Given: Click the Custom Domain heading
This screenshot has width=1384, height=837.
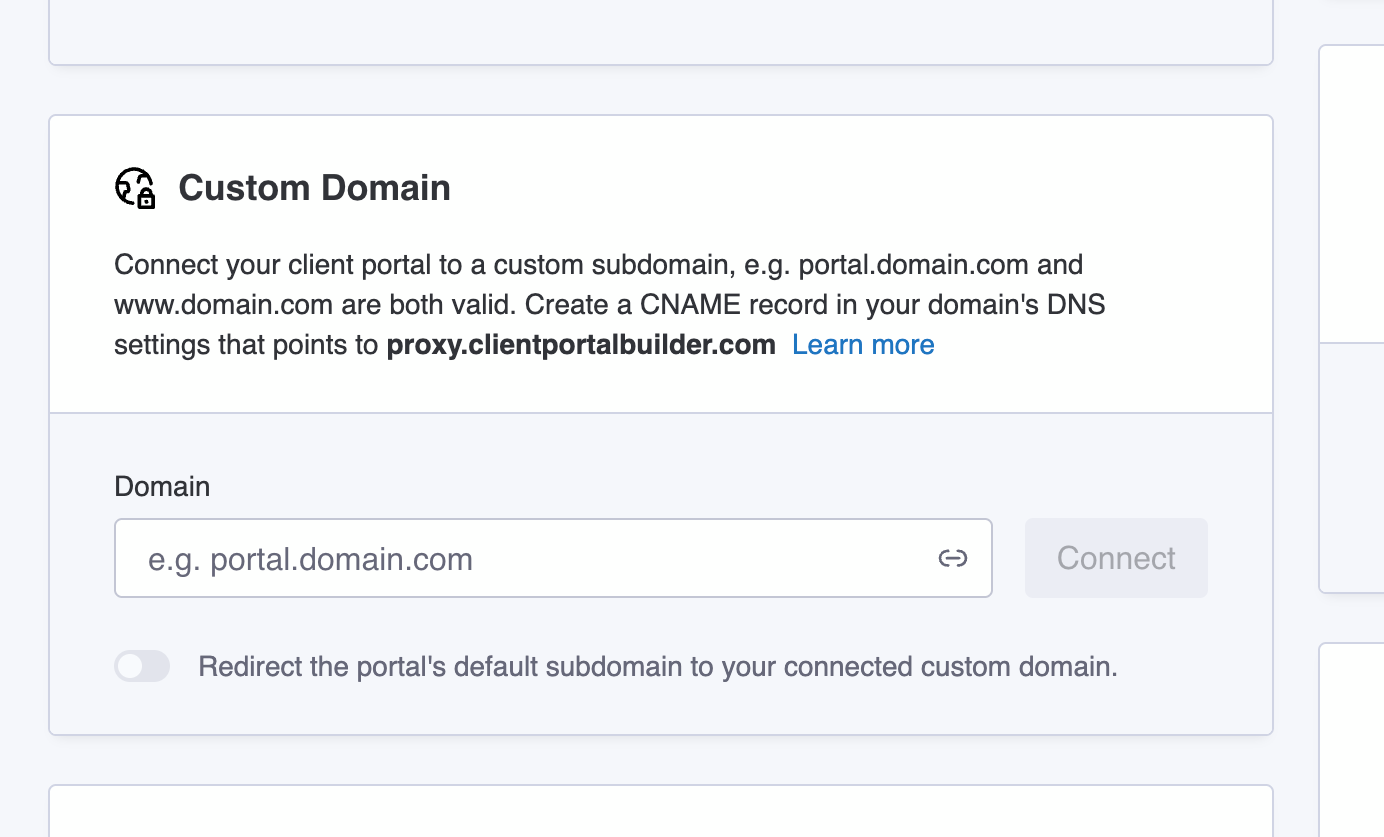Looking at the screenshot, I should (x=314, y=188).
